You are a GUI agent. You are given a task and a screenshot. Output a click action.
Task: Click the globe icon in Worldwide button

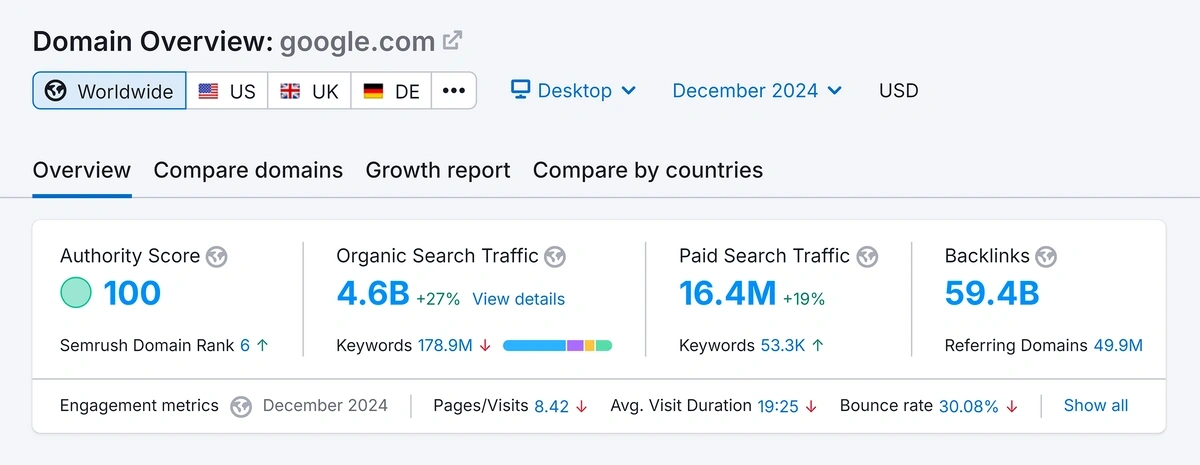point(56,91)
